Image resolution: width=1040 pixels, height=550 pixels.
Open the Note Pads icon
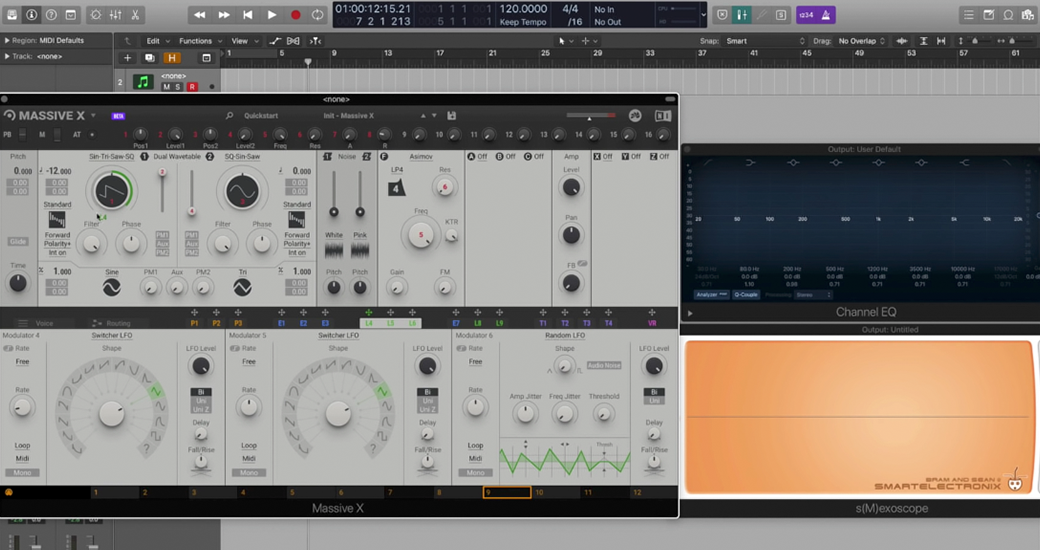[x=989, y=15]
